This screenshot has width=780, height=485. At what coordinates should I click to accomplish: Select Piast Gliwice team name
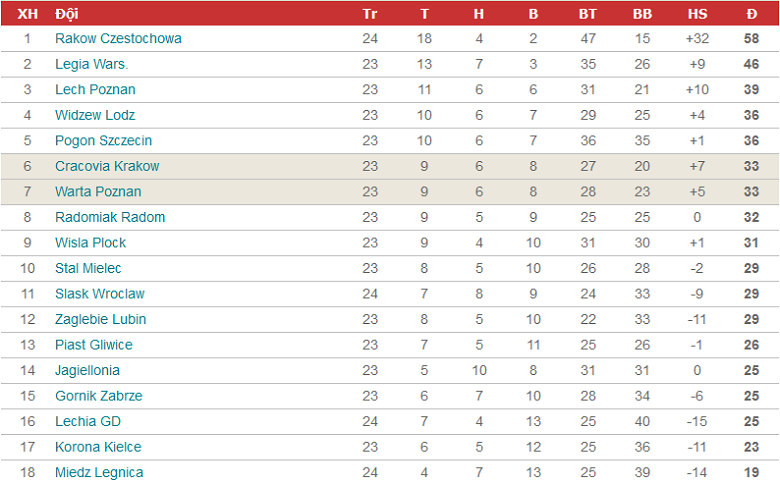93,345
